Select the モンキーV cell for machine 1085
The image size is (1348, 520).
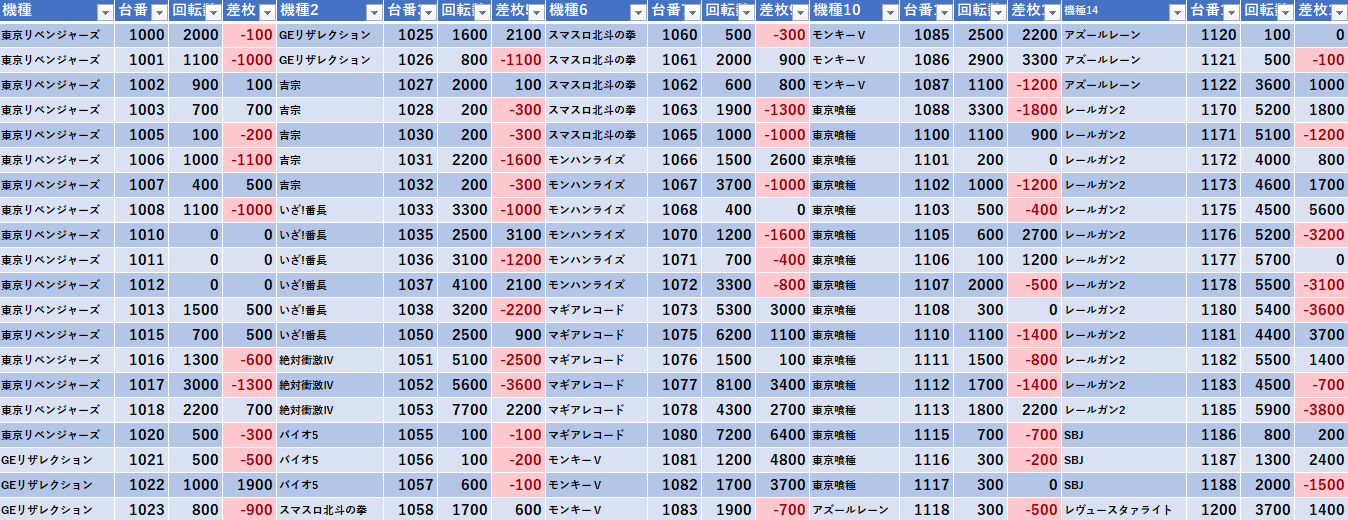point(855,35)
